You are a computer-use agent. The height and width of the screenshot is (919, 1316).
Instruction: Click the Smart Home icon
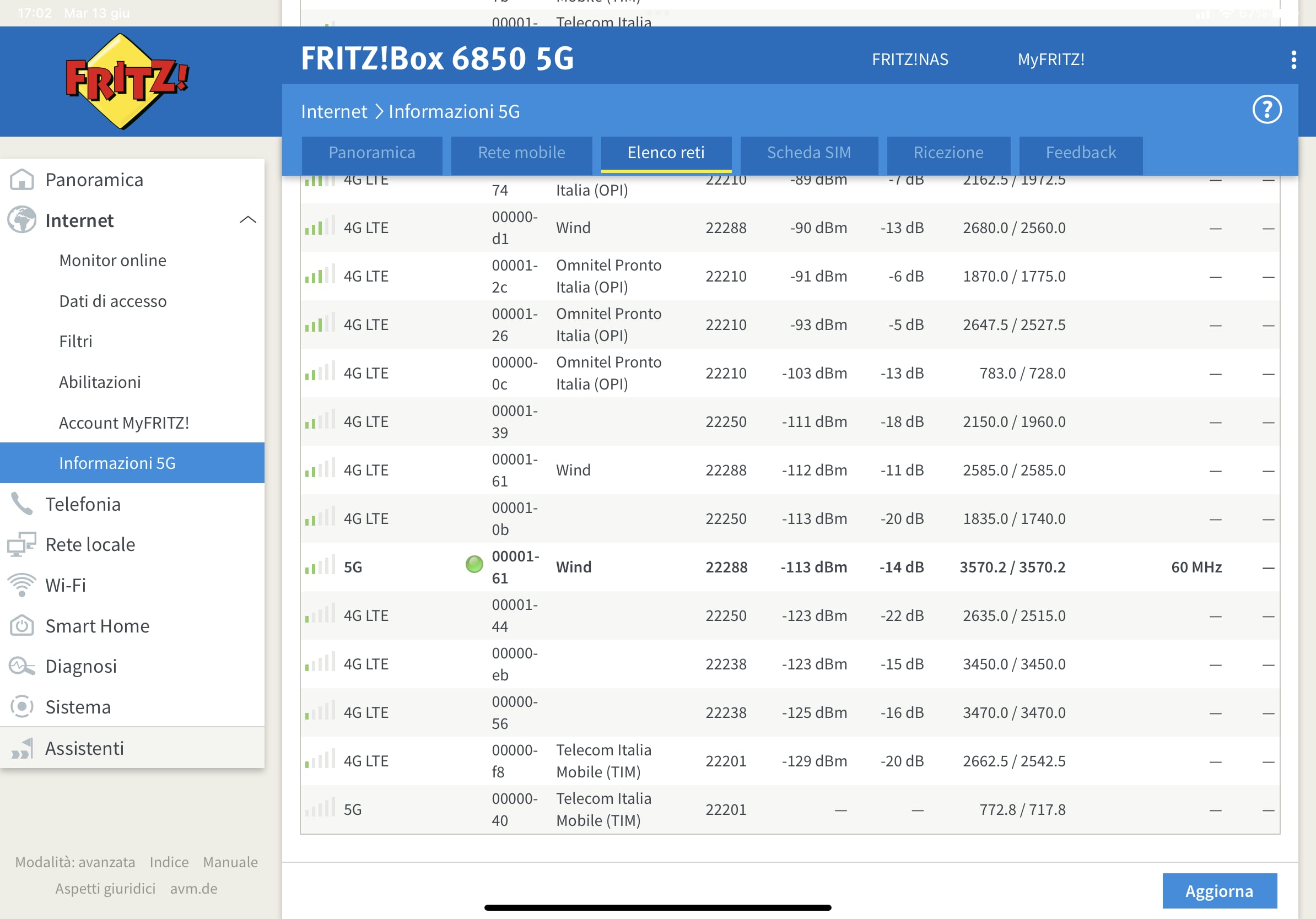[22, 626]
